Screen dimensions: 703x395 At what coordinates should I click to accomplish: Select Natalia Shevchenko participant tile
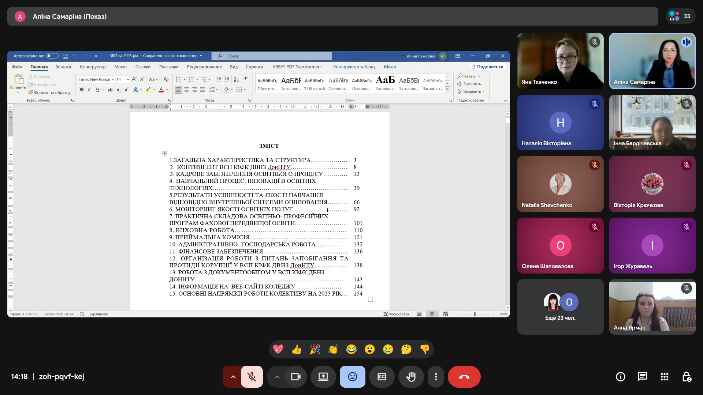click(560, 184)
